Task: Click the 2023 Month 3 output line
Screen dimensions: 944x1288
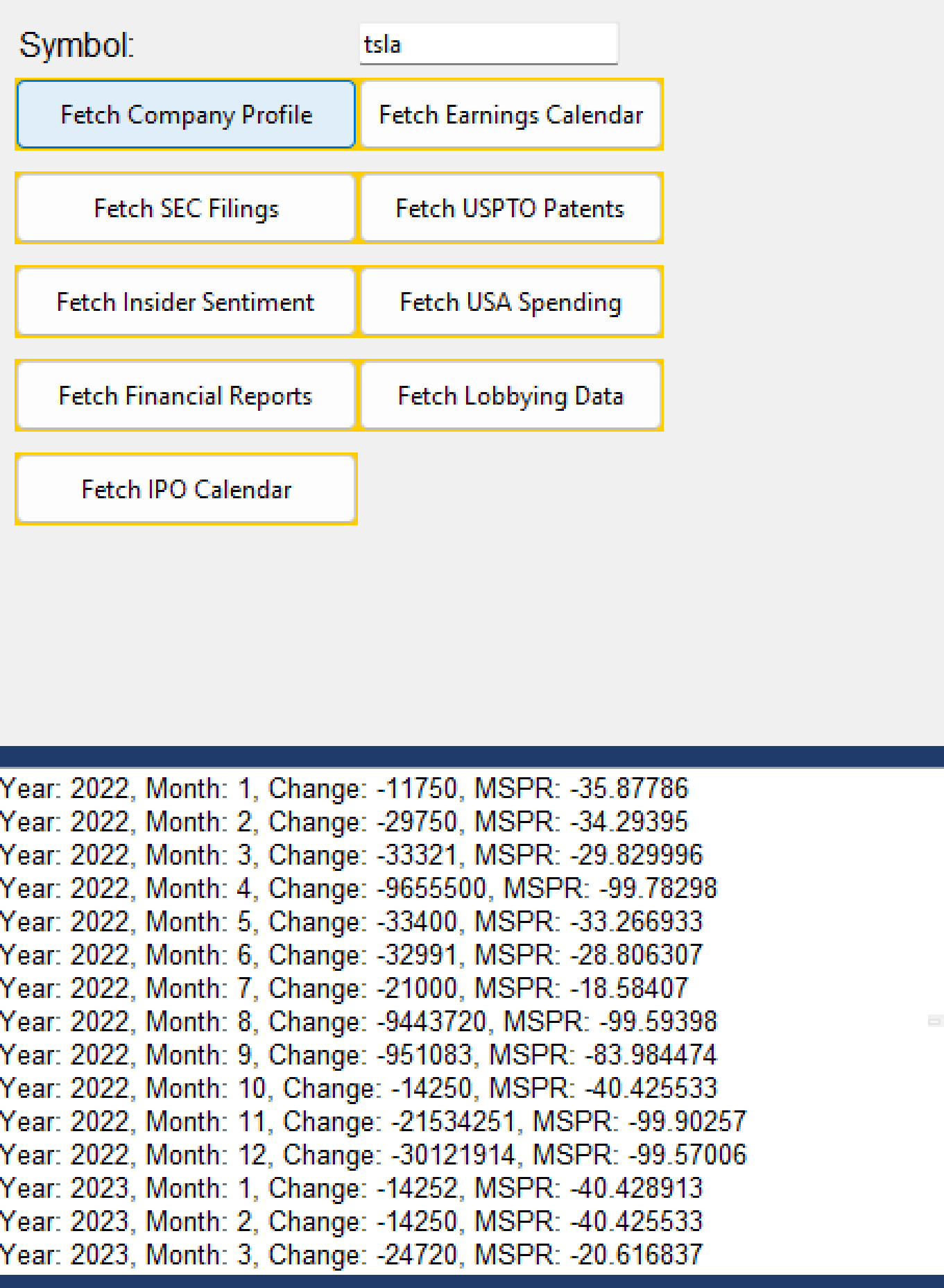Action: coord(351,1255)
